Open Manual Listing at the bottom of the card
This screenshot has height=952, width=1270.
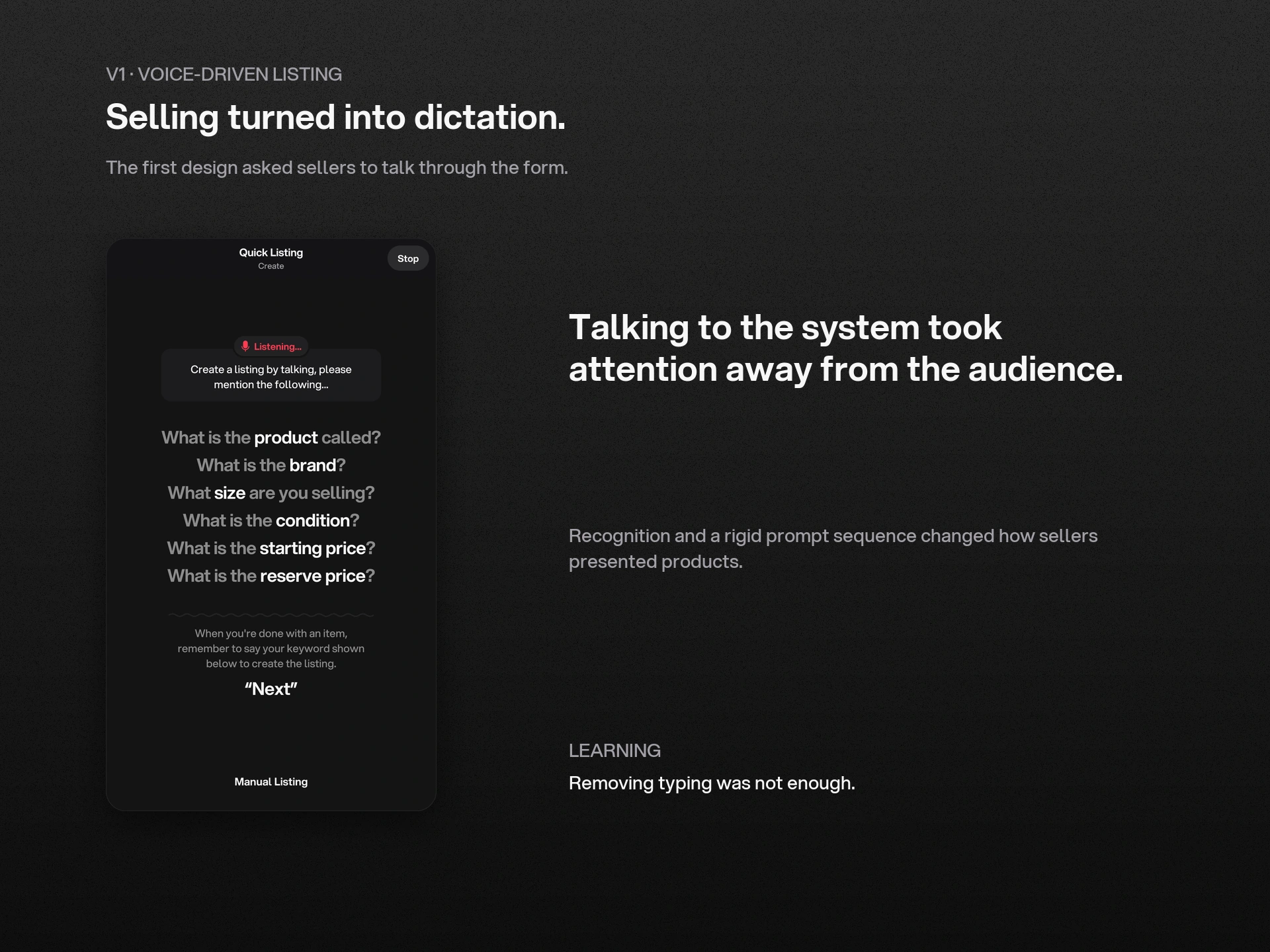tap(271, 781)
